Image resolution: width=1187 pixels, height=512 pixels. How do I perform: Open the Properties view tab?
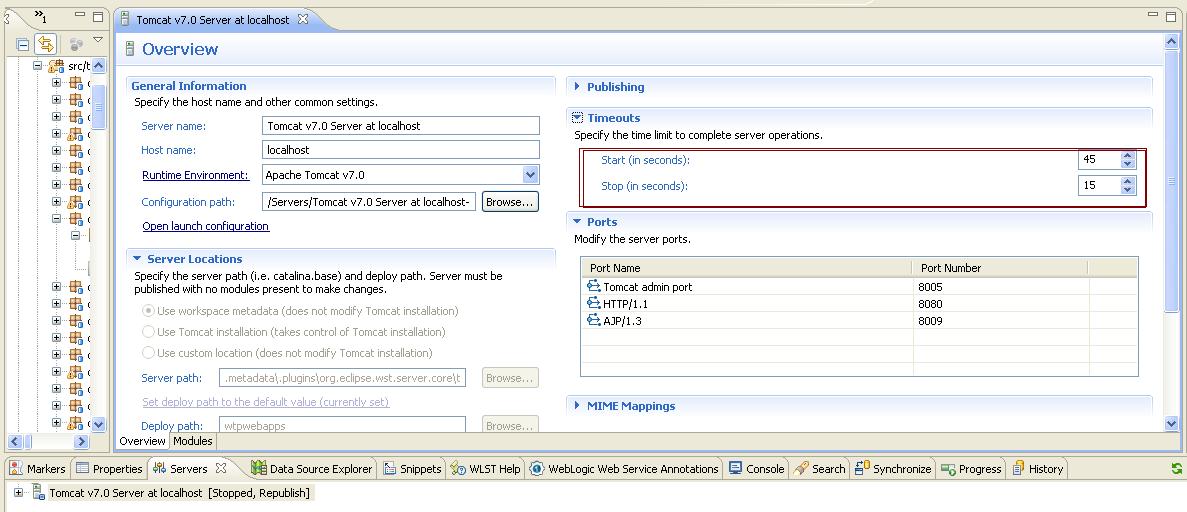tap(109, 469)
